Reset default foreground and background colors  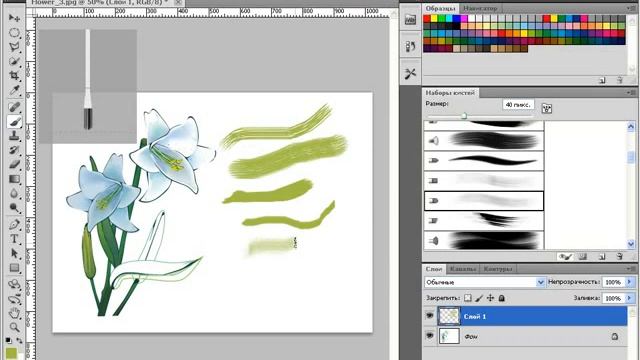click(8, 340)
